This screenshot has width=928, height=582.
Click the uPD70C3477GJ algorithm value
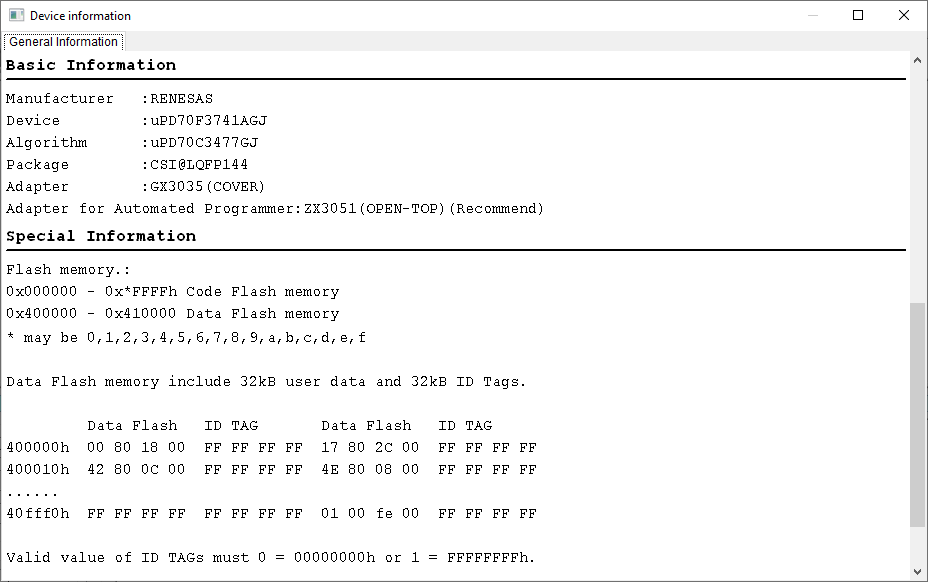(x=204, y=143)
